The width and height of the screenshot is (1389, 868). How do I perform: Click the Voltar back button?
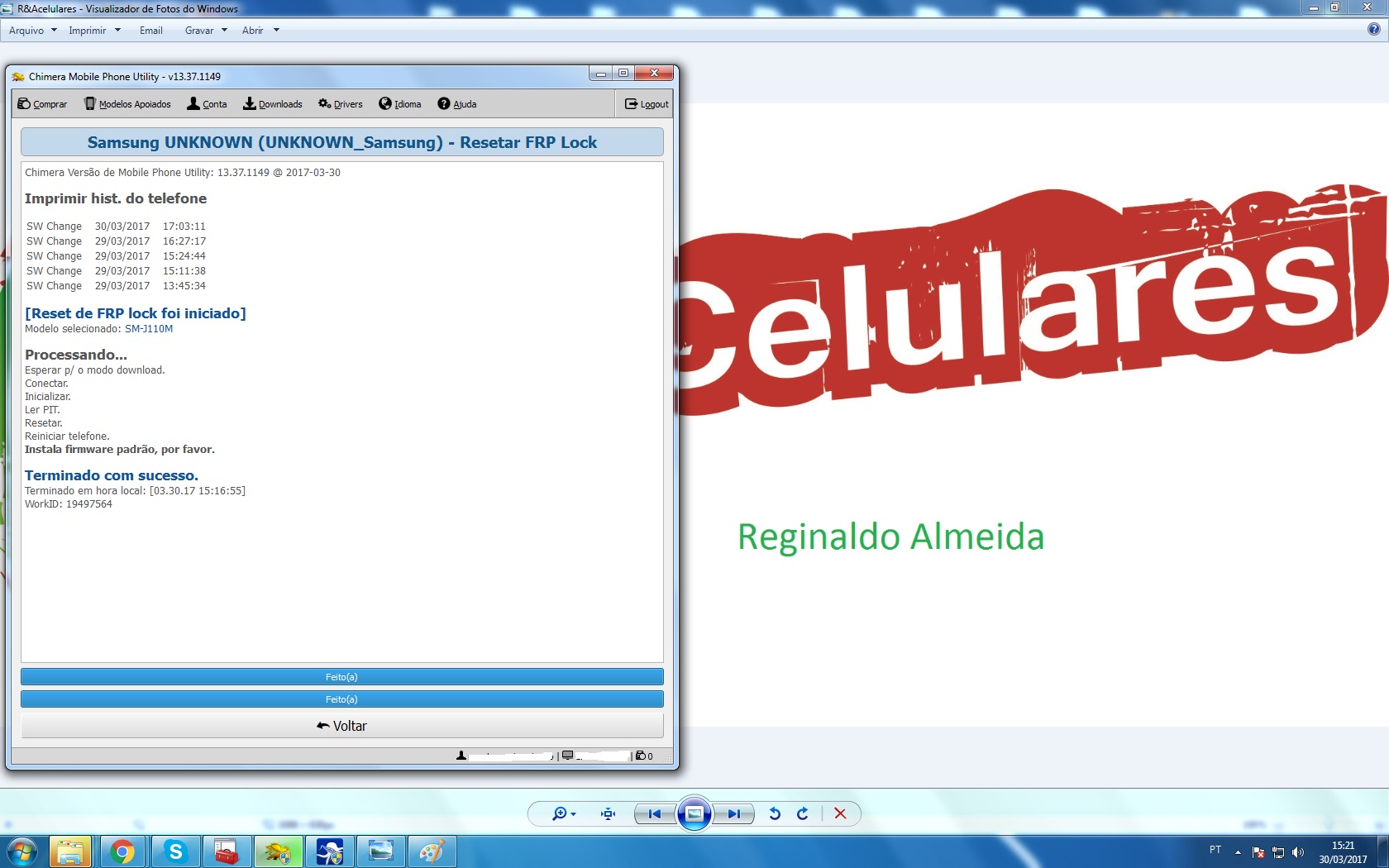point(341,726)
